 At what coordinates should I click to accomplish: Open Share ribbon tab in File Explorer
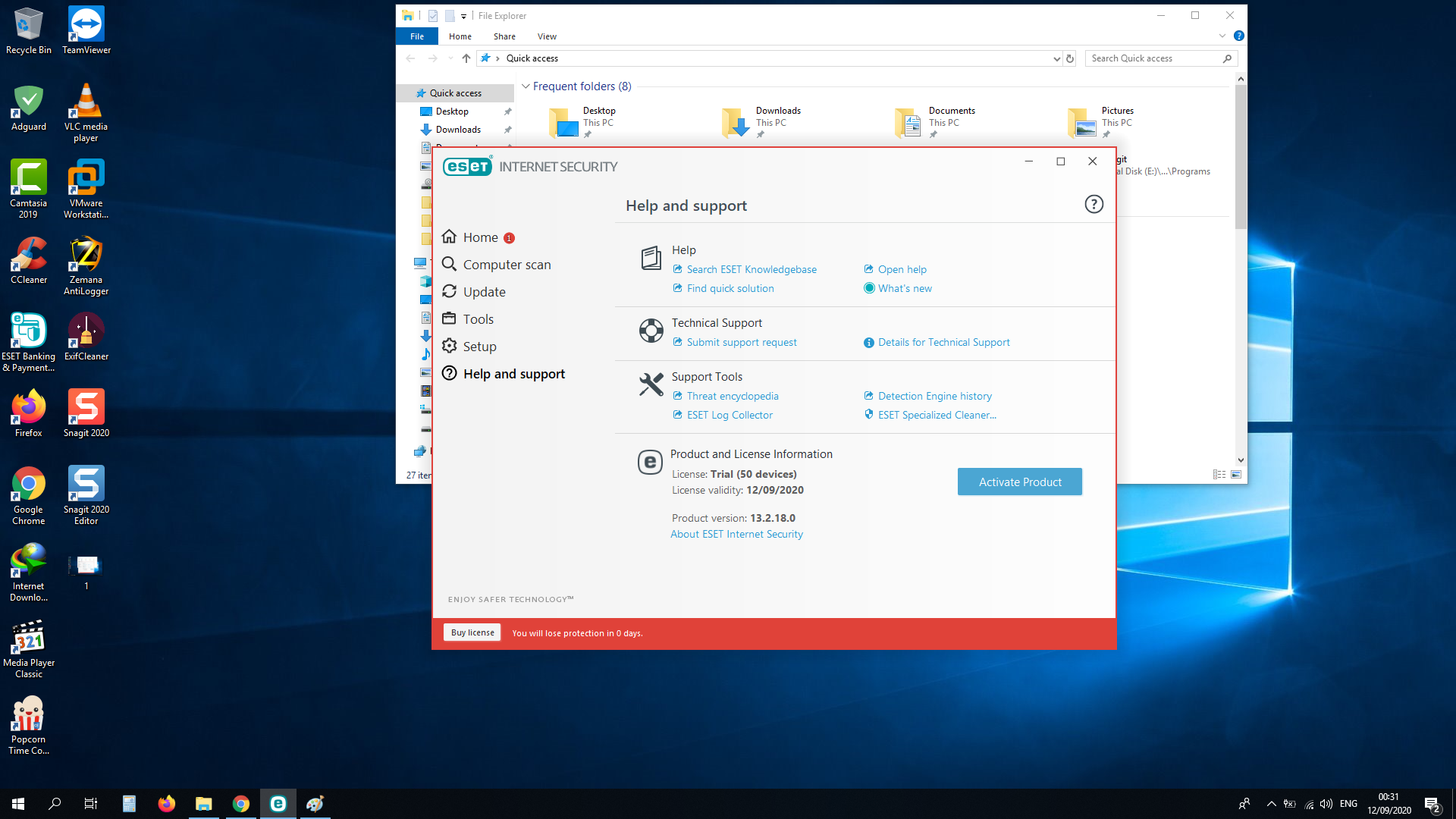[504, 36]
